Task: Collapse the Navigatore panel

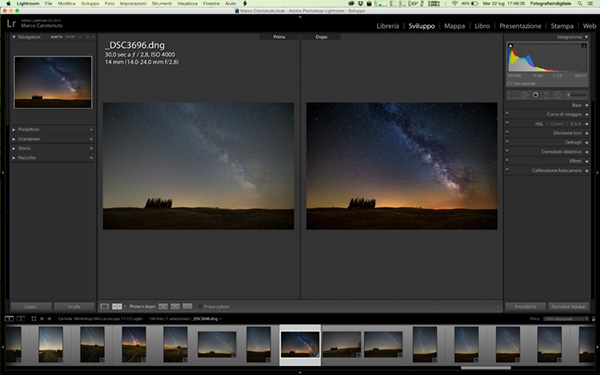Action: point(14,37)
